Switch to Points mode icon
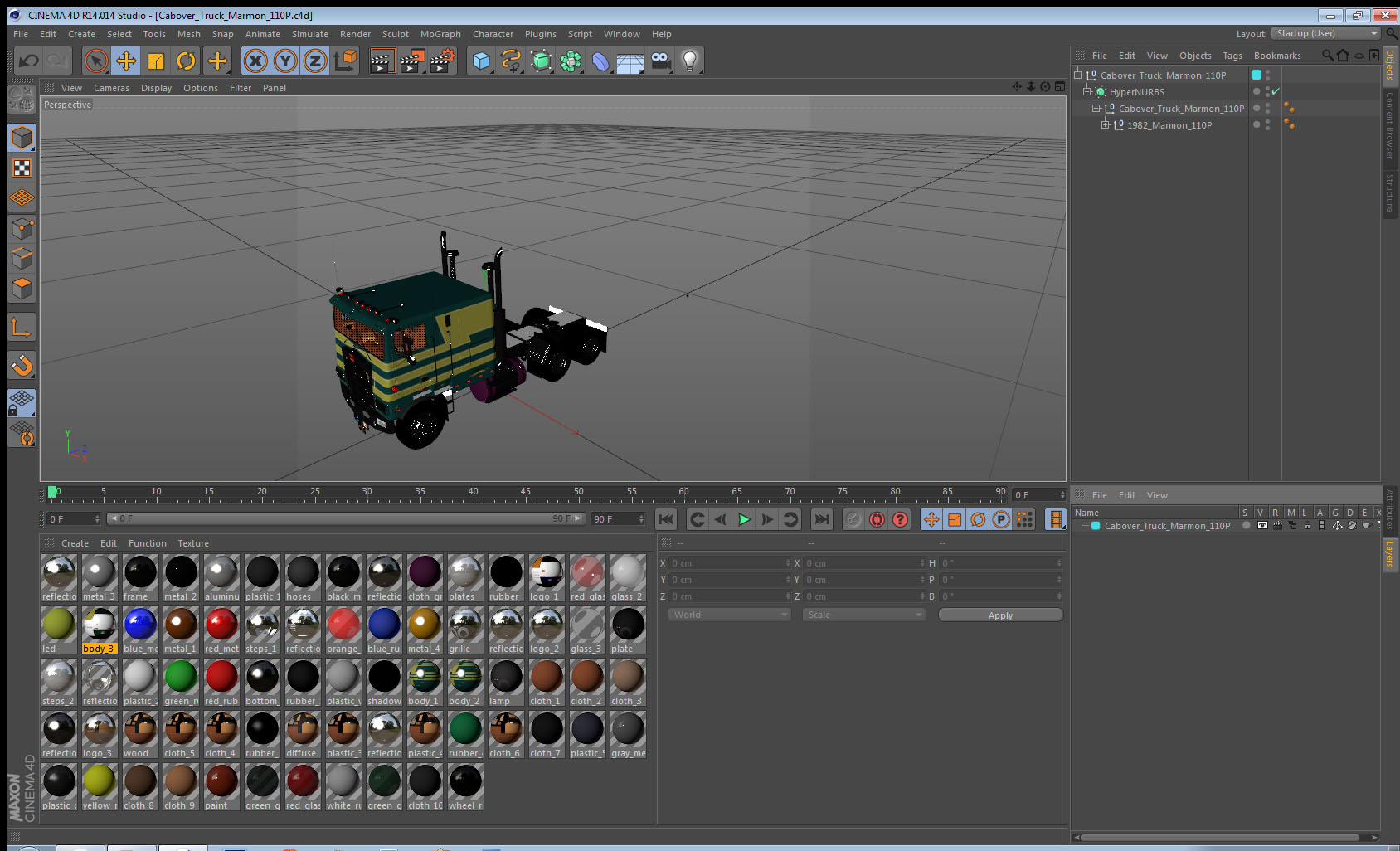Screen dimensions: 1400x851 click(22, 229)
